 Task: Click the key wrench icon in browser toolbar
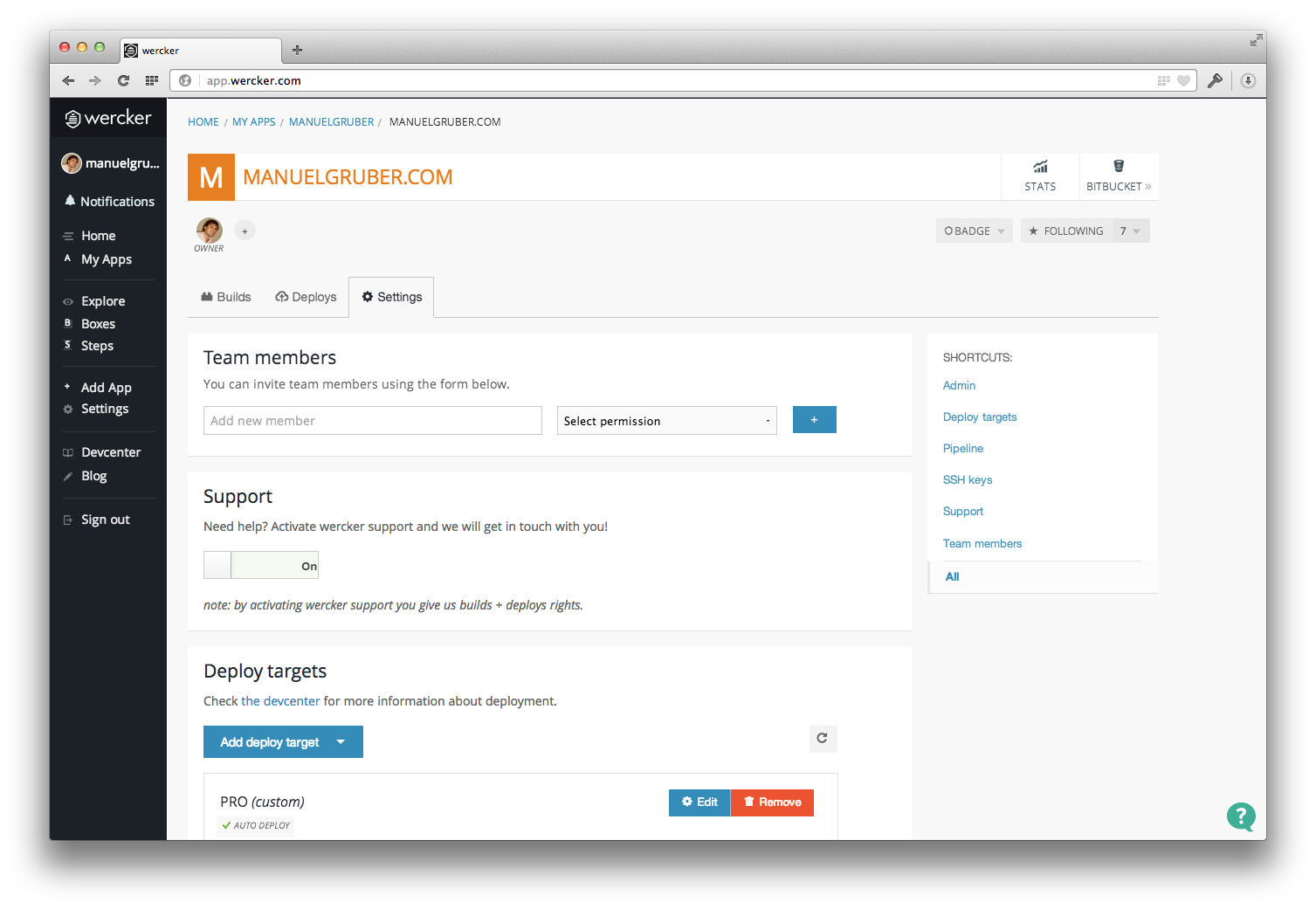point(1215,80)
